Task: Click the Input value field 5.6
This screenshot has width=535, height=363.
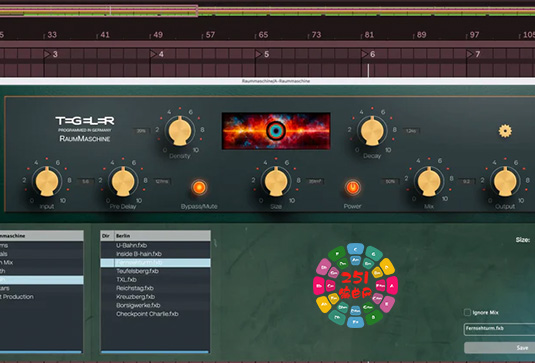Action: pyautogui.click(x=85, y=182)
